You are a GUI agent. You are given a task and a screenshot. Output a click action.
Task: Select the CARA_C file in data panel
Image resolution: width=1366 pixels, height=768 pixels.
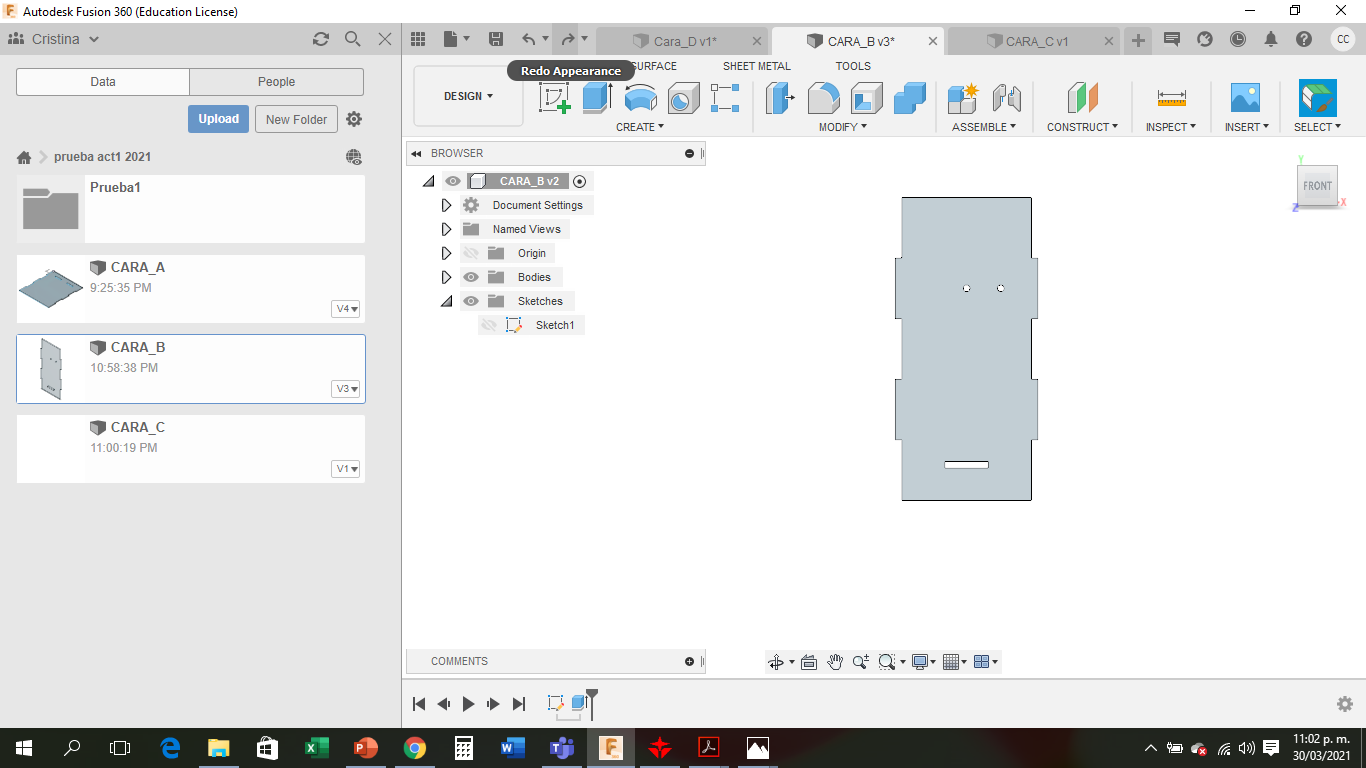click(191, 449)
